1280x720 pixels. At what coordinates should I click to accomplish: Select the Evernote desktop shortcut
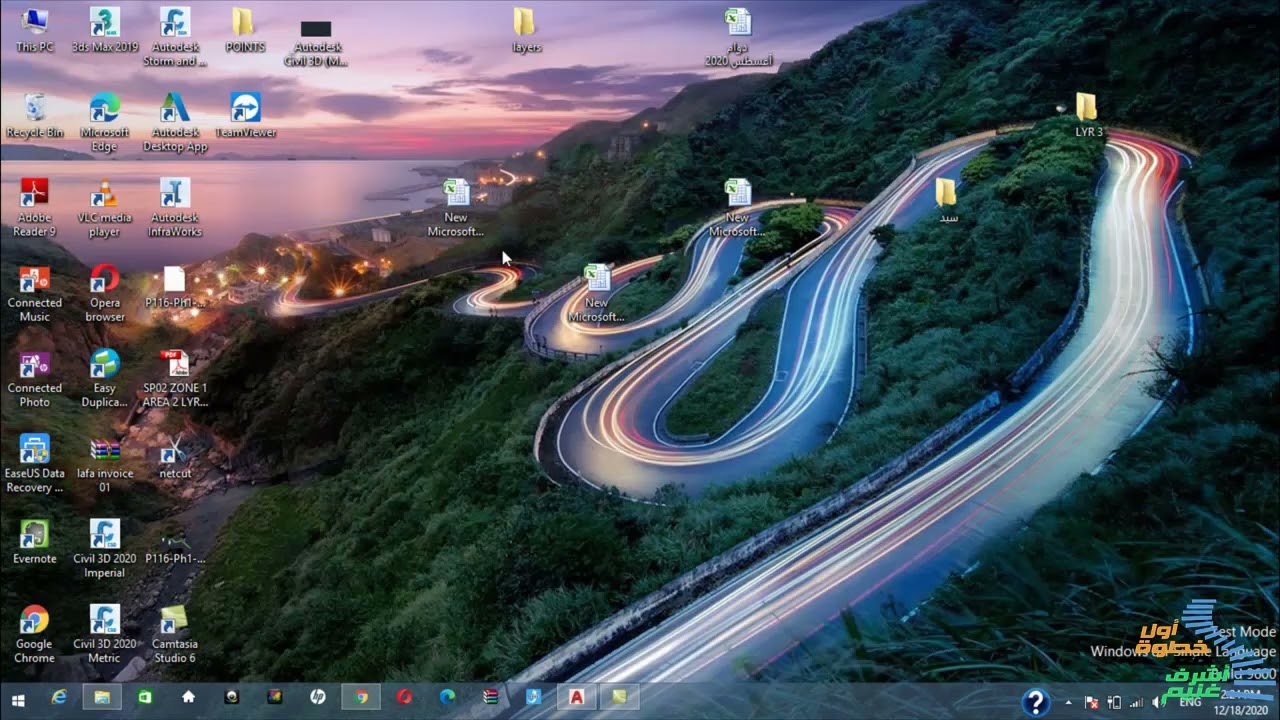click(x=35, y=542)
